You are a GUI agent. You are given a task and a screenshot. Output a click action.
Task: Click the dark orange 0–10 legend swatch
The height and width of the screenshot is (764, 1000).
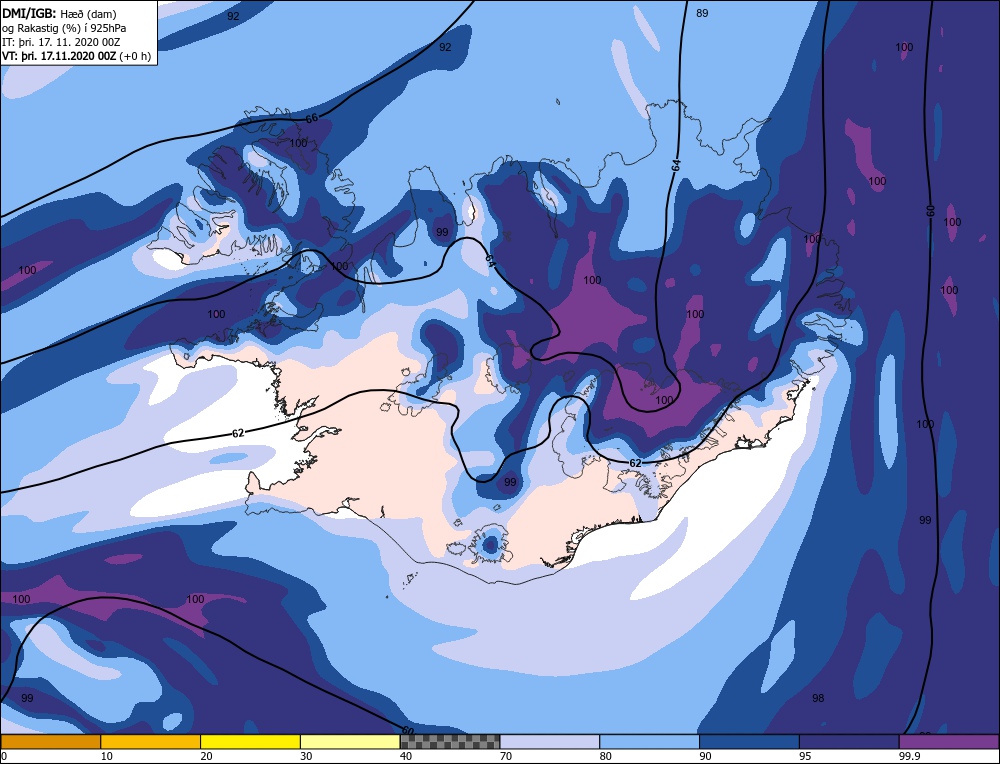pos(50,741)
